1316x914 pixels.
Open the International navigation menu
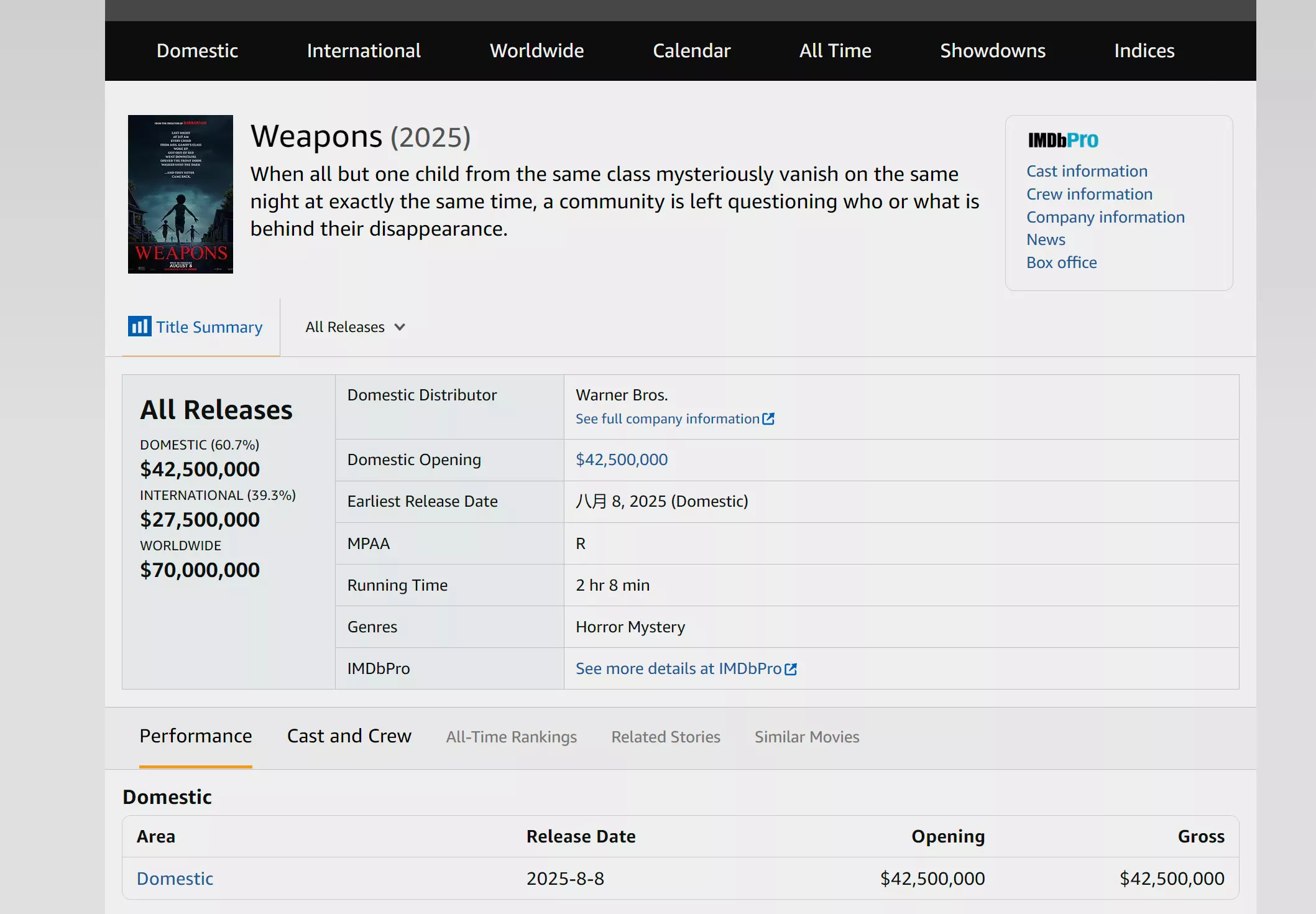[364, 51]
